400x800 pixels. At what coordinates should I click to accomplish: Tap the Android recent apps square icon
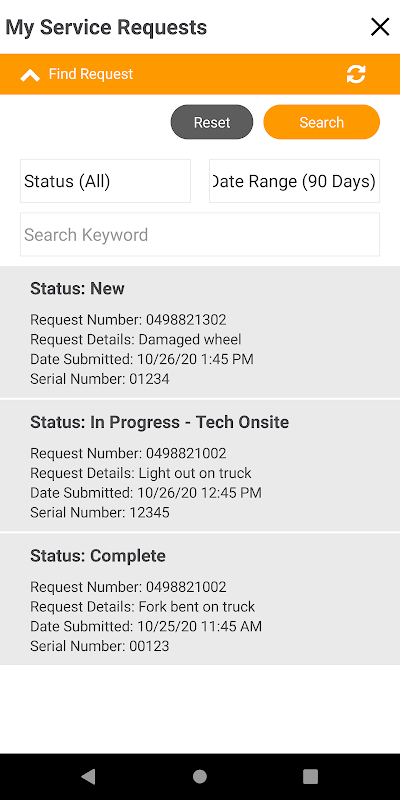[311, 777]
